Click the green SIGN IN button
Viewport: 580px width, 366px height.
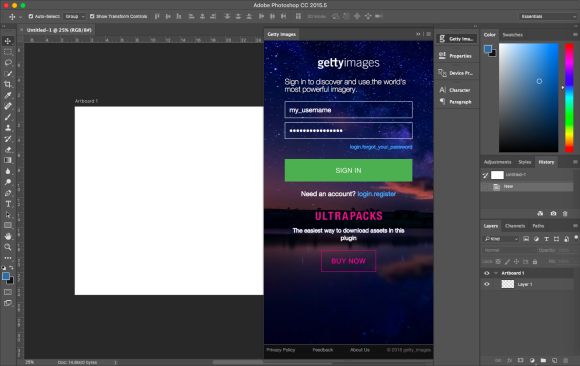(348, 170)
